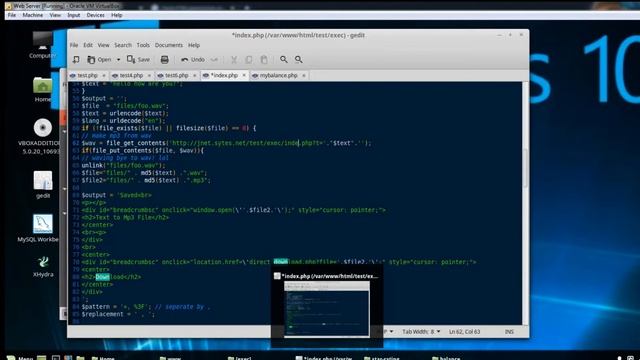The width and height of the screenshot is (640, 360).
Task: Close the test.php tab
Action: 104,76
